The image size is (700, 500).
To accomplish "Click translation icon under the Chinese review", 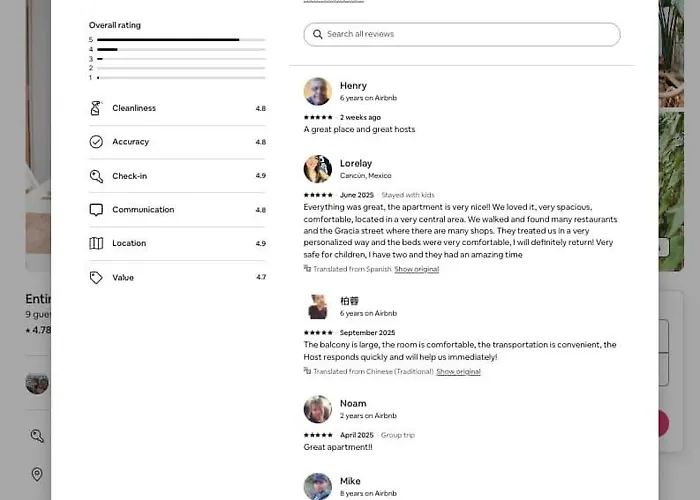I will tap(307, 371).
